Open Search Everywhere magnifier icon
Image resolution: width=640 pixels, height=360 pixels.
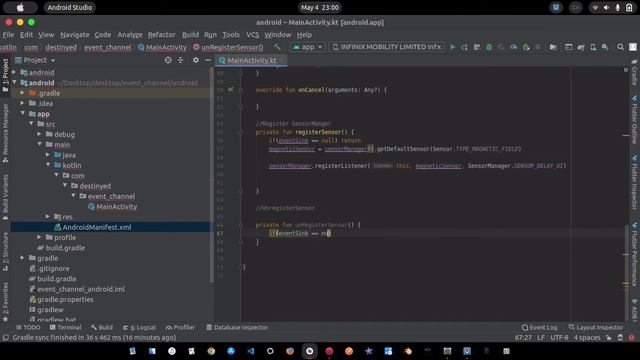pyautogui.click(x=620, y=47)
